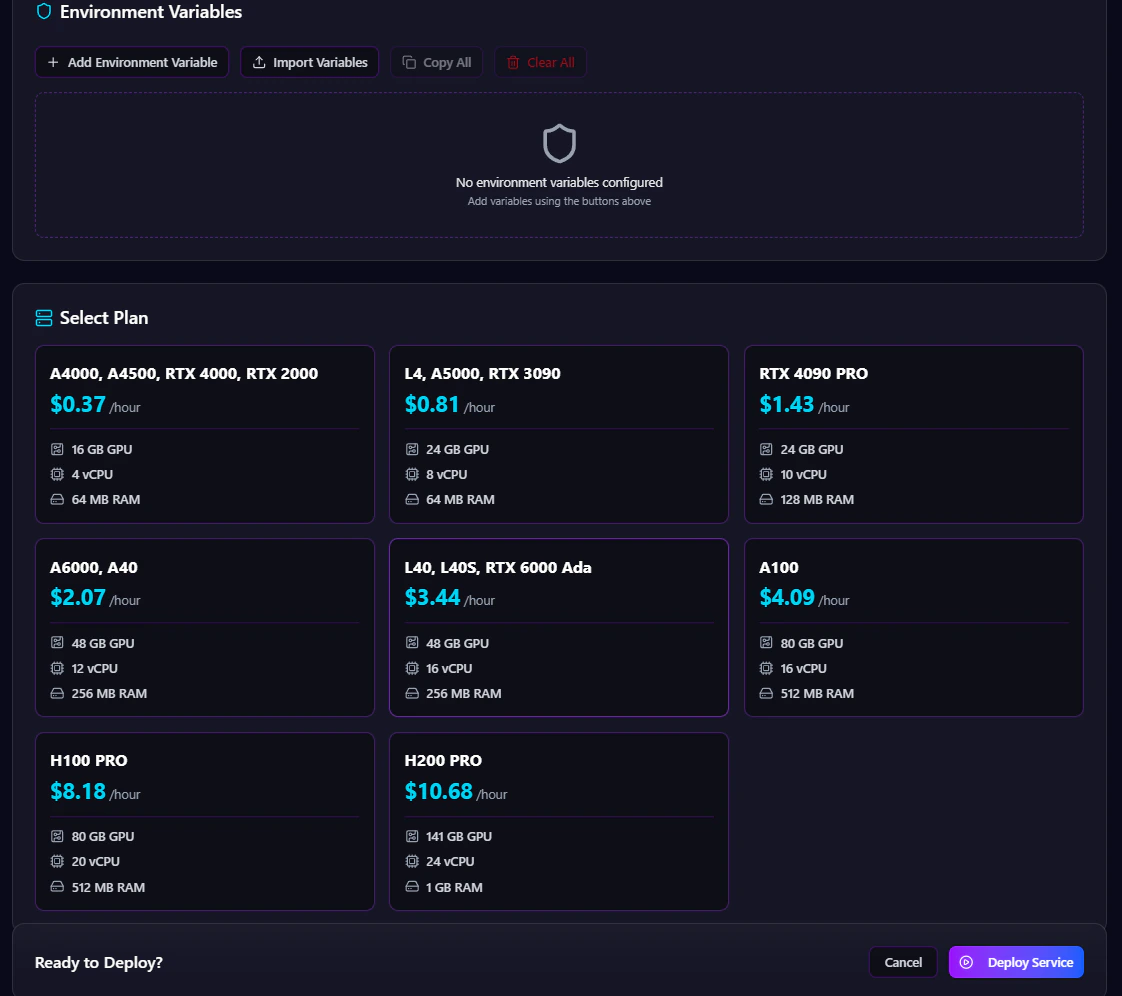Image resolution: width=1122 pixels, height=996 pixels.
Task: Click the $10.68 price text
Action: (439, 791)
